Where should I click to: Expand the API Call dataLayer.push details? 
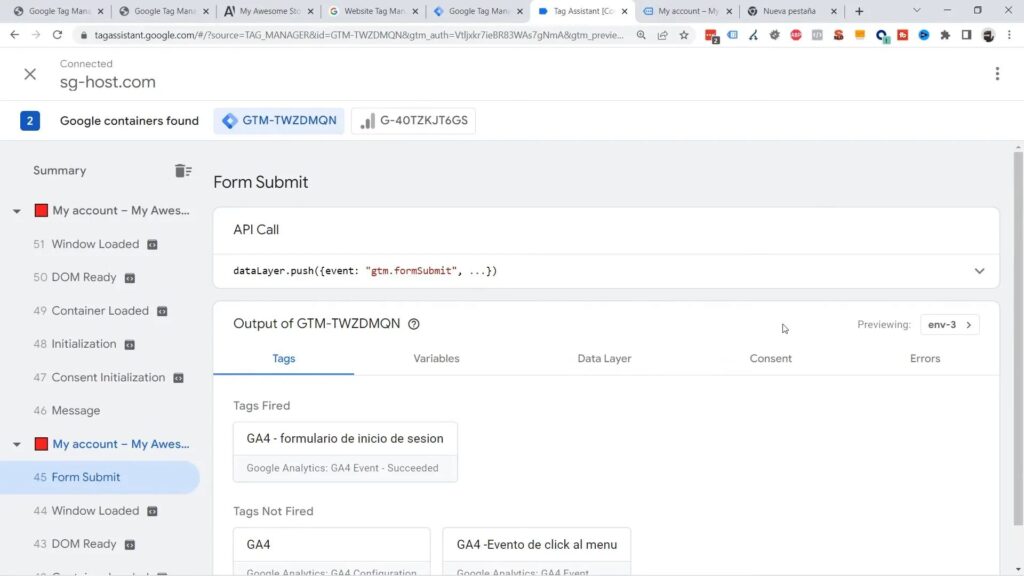(979, 271)
